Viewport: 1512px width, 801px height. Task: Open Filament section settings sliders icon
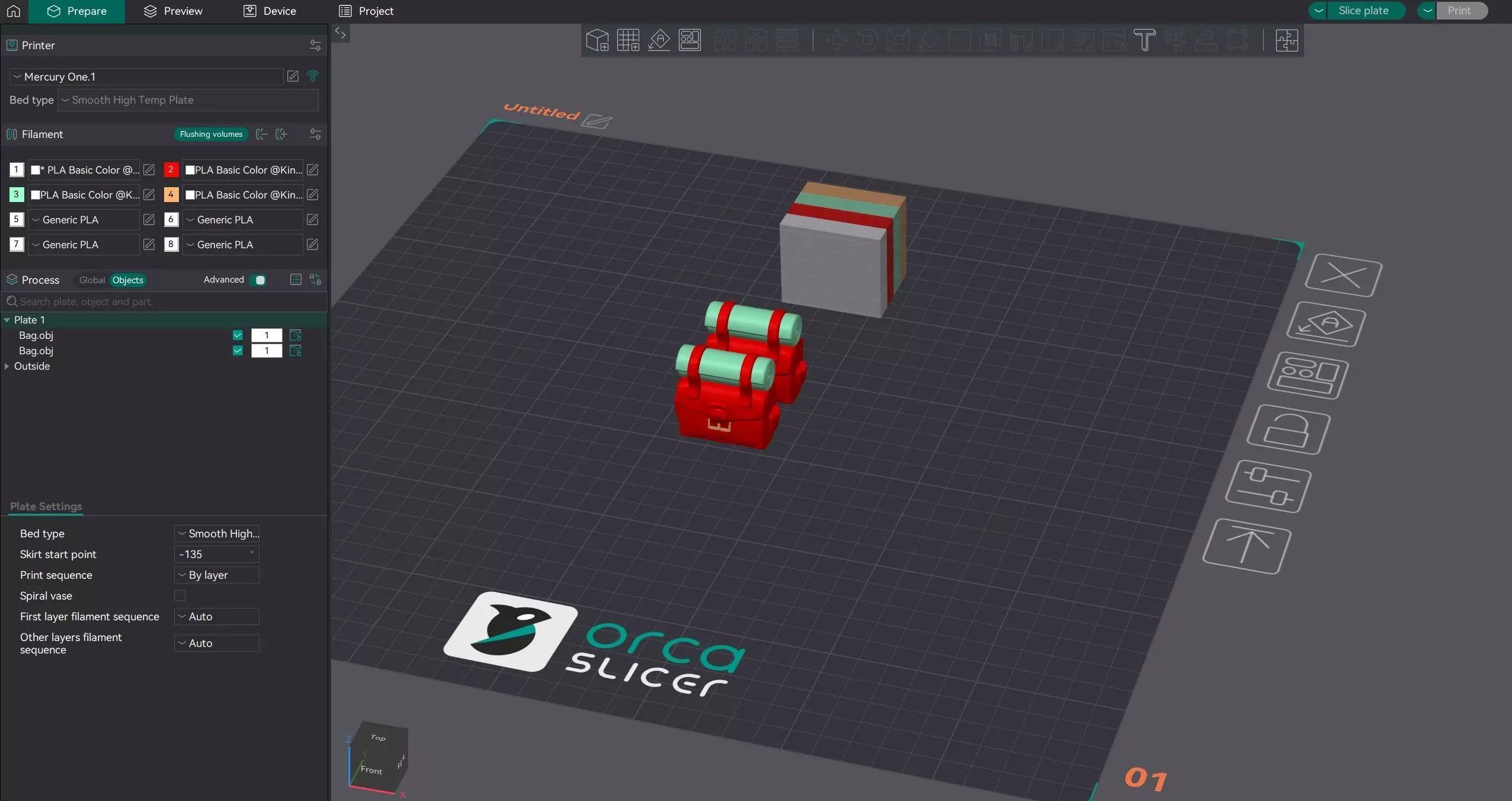315,134
